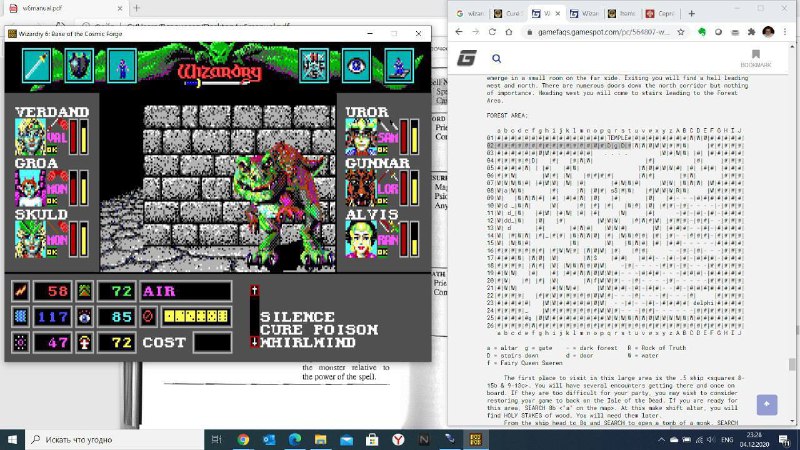Open GameFAQs search magnifier

pyautogui.click(x=496, y=59)
